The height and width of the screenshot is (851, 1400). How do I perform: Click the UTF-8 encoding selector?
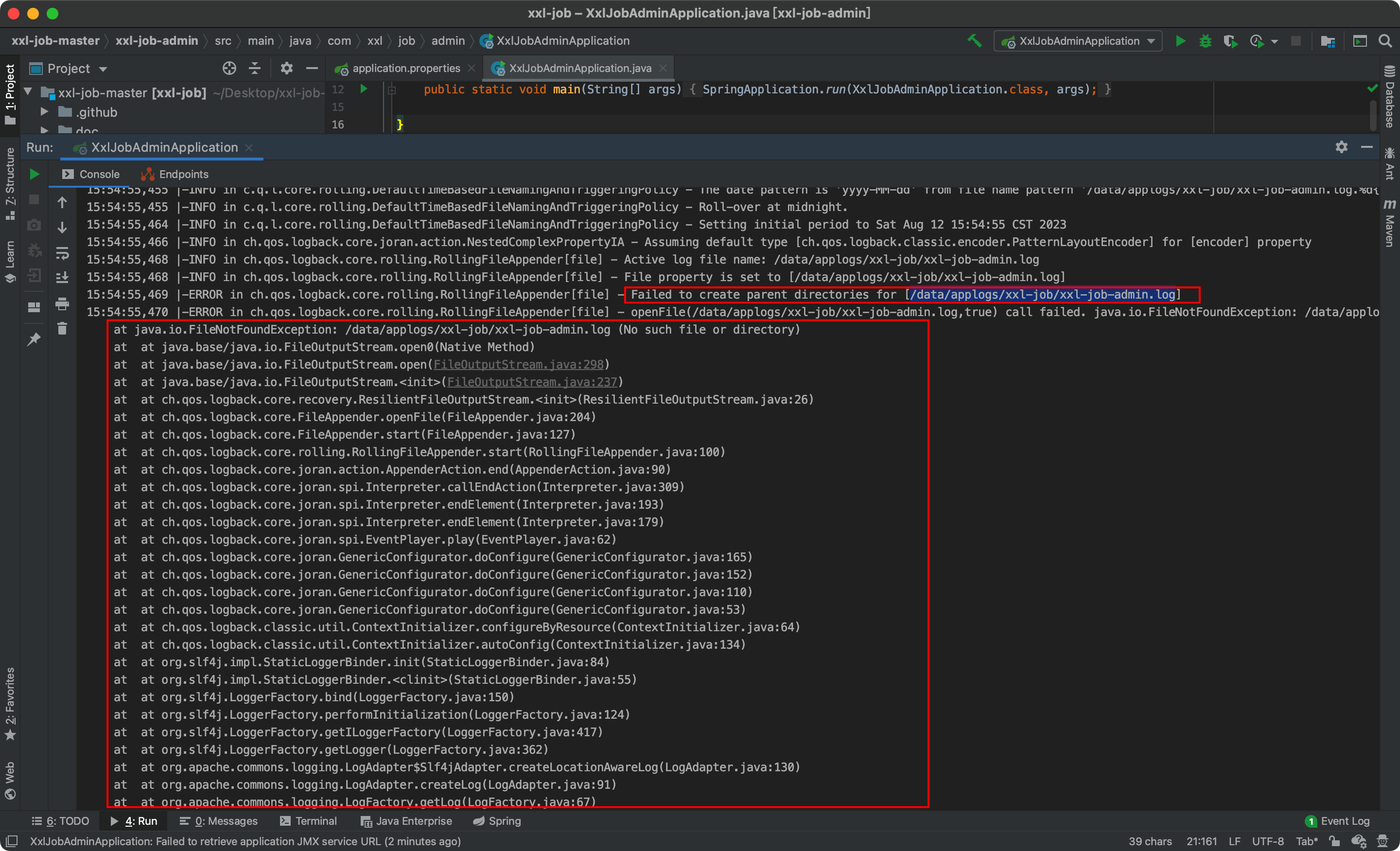[x=1268, y=841]
